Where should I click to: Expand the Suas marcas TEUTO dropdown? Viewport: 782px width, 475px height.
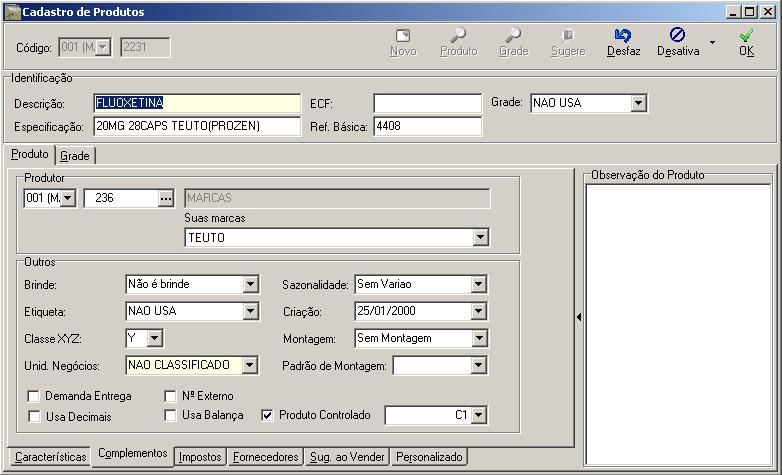pyautogui.click(x=480, y=238)
